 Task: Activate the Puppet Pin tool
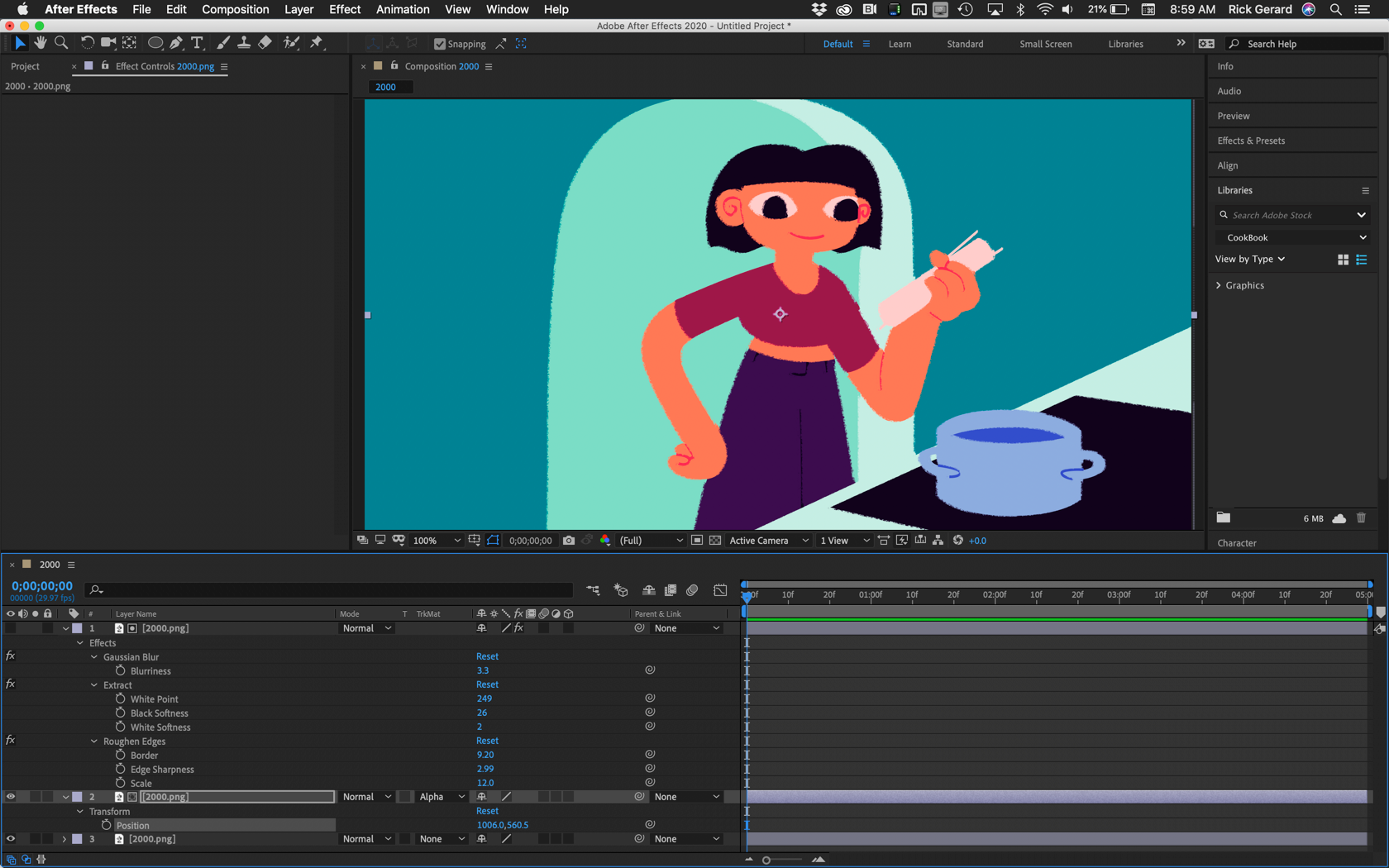pyautogui.click(x=317, y=42)
